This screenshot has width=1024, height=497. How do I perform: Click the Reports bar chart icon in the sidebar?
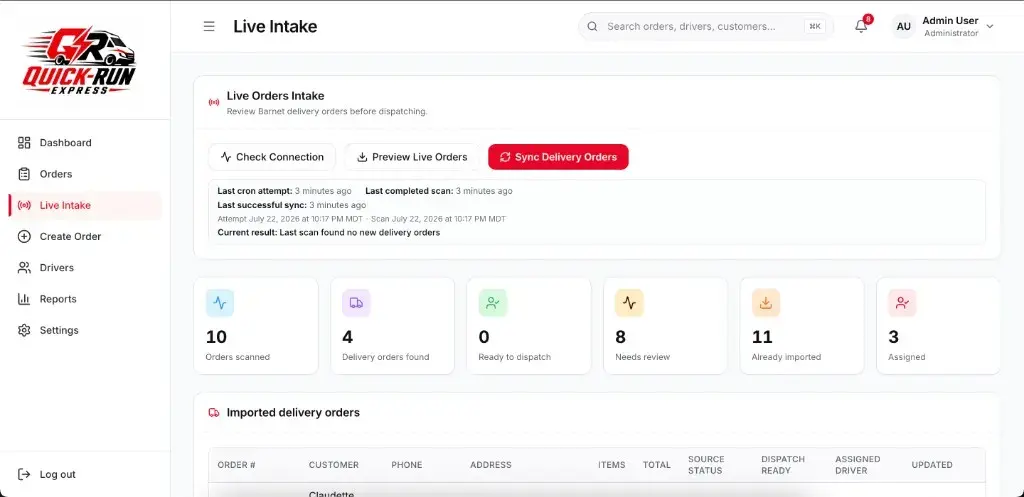click(x=24, y=299)
